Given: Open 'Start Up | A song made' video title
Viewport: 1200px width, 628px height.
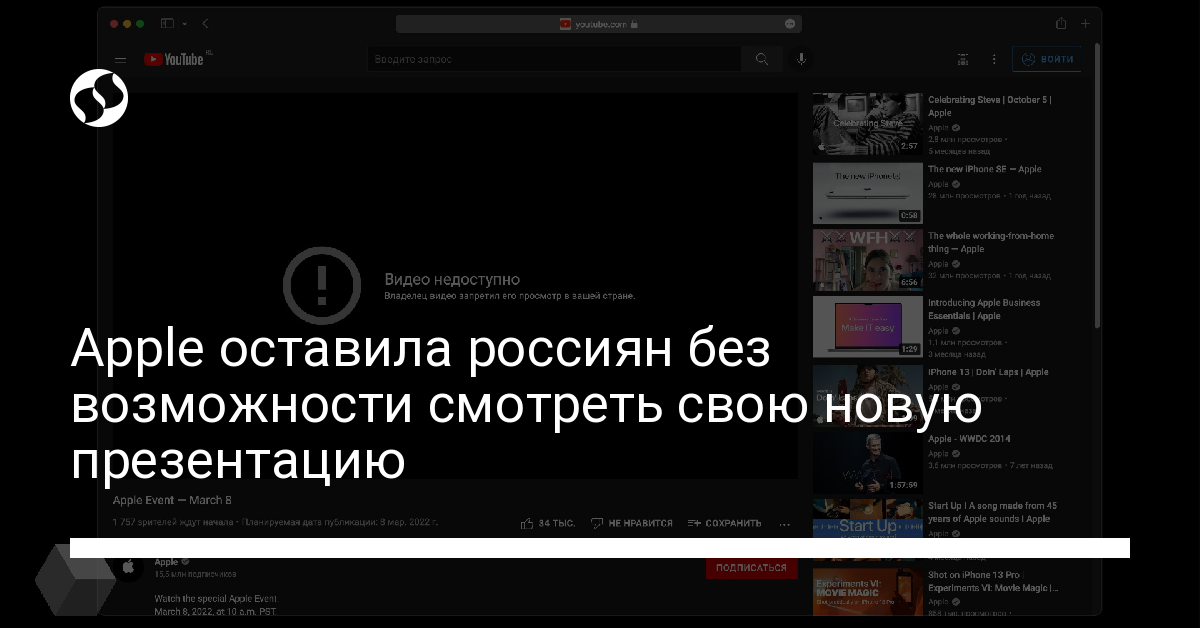Looking at the screenshot, I should pyautogui.click(x=992, y=513).
